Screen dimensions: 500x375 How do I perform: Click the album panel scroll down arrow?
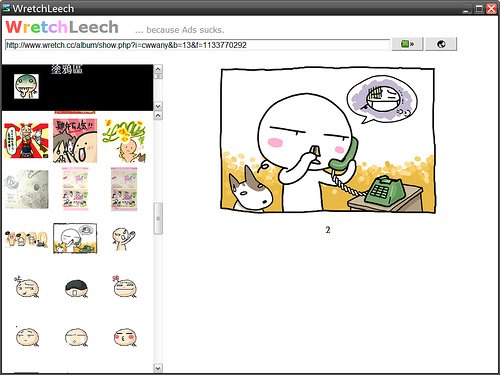point(158,106)
